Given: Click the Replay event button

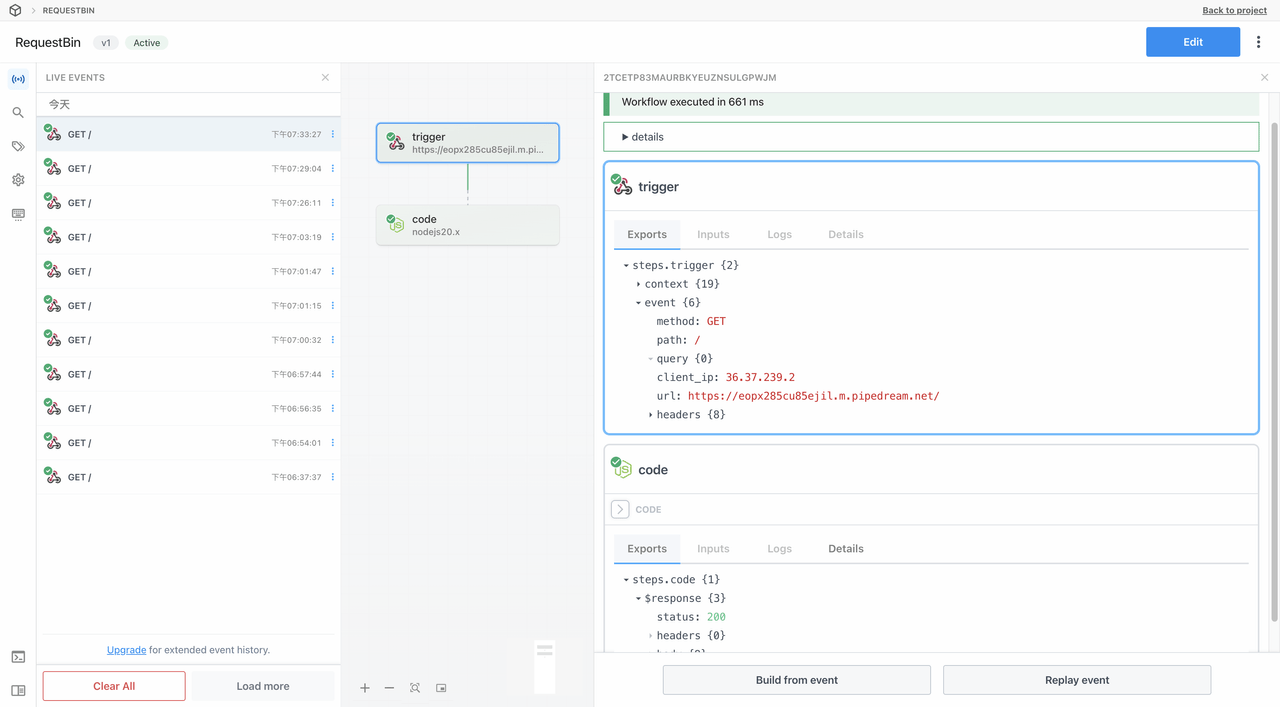Looking at the screenshot, I should (1076, 680).
